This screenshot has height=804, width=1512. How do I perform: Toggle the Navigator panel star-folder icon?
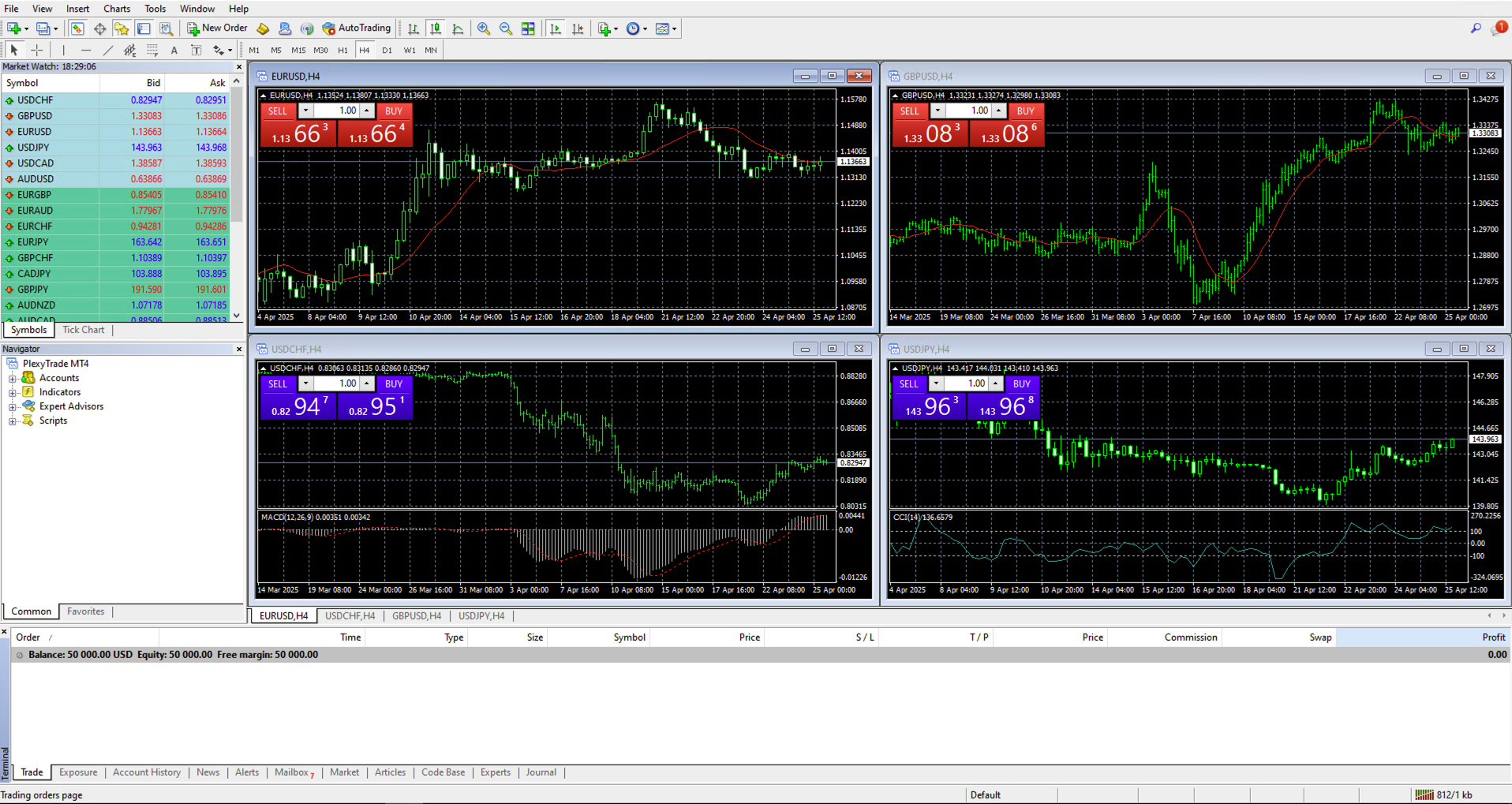[122, 28]
